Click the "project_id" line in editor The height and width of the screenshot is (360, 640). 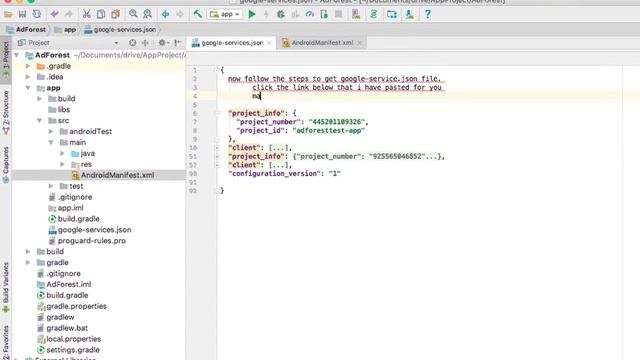pyautogui.click(x=300, y=131)
